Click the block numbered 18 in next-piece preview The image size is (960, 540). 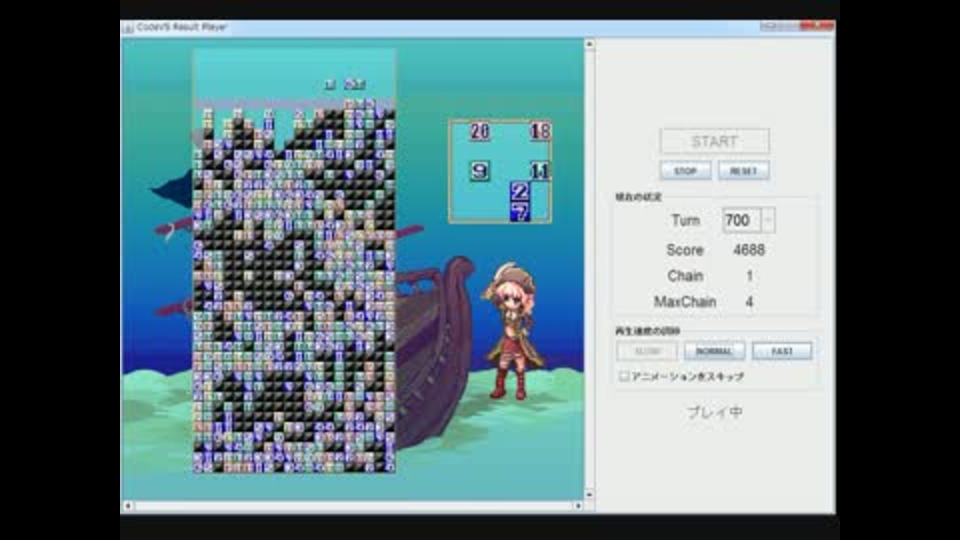coord(540,131)
